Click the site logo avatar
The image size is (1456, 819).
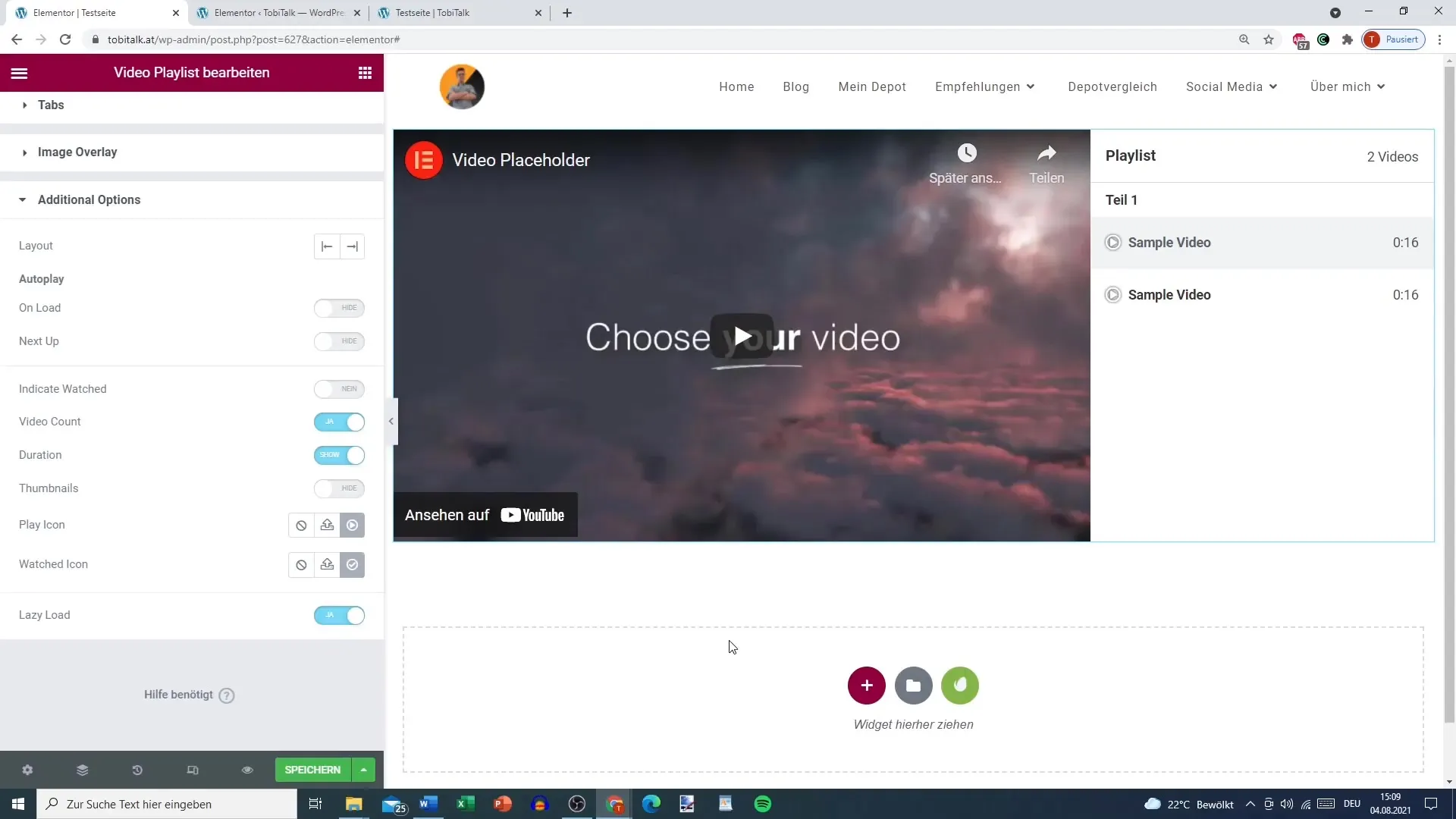point(462,86)
